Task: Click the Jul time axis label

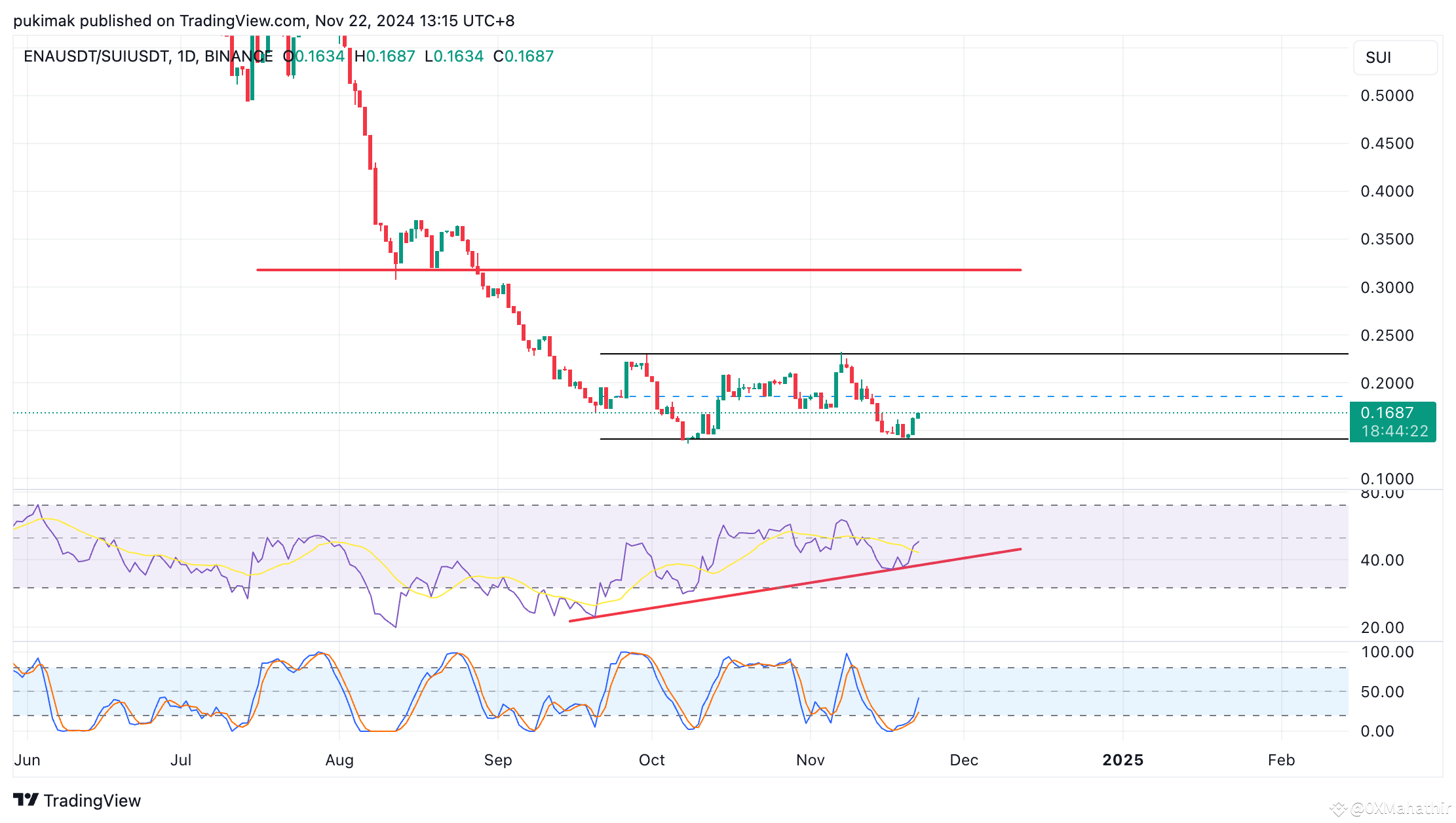Action: tap(181, 760)
